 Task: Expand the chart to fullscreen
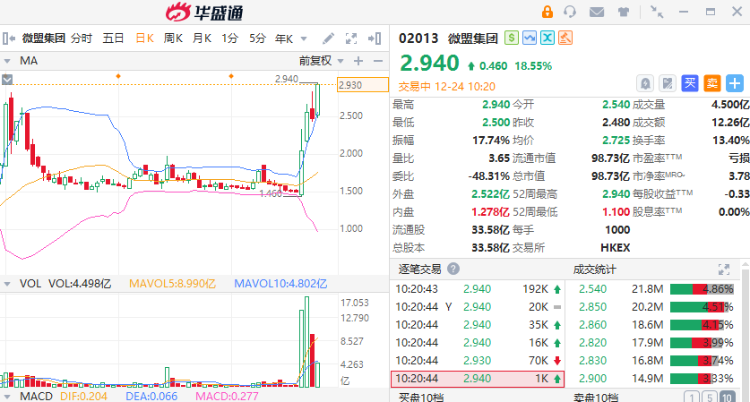click(x=351, y=39)
